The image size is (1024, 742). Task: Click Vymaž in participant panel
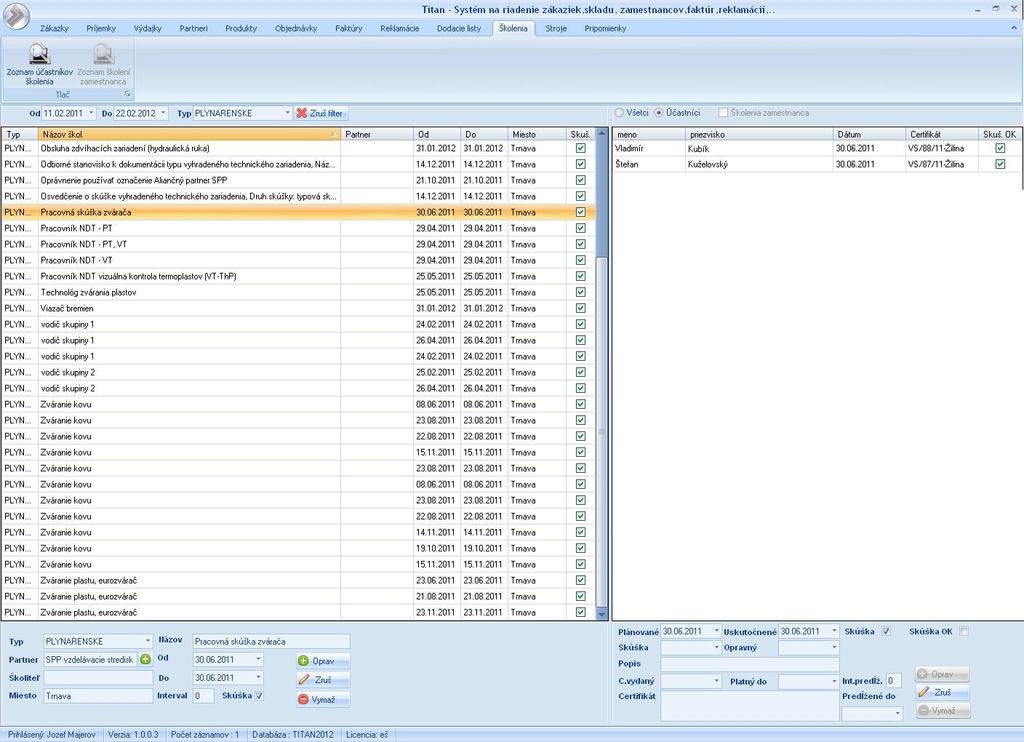tap(942, 711)
